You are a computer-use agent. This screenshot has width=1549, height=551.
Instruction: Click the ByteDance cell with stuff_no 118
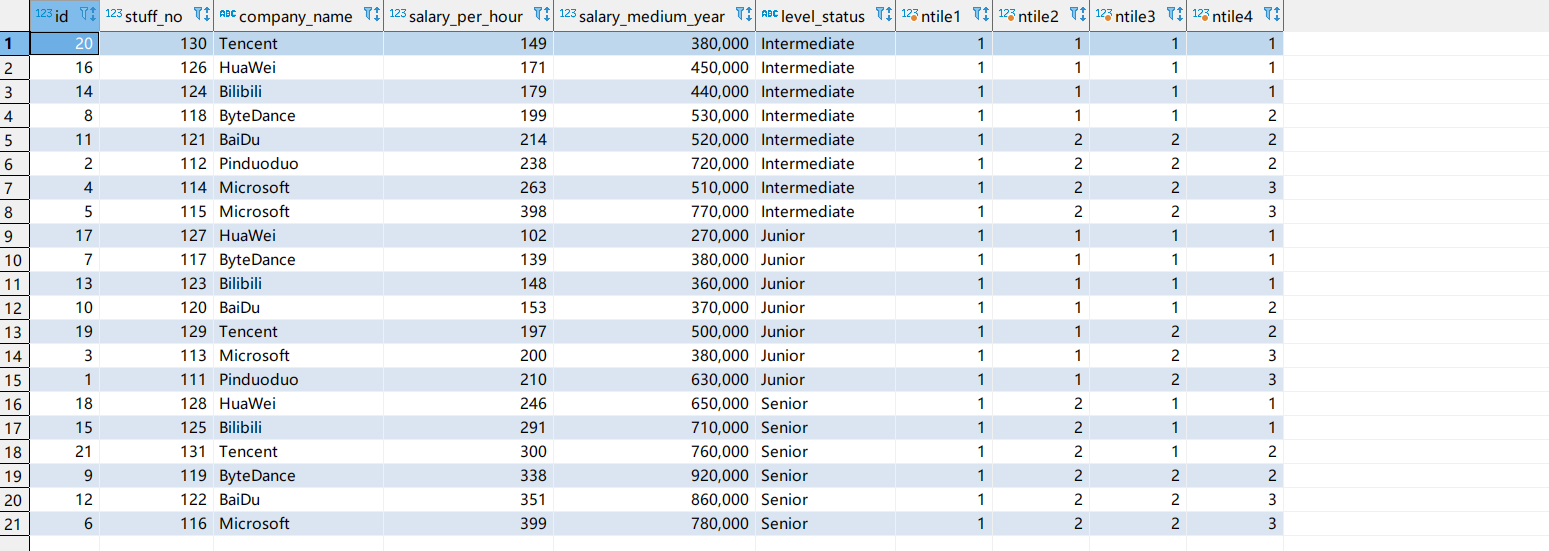pyautogui.click(x=298, y=115)
